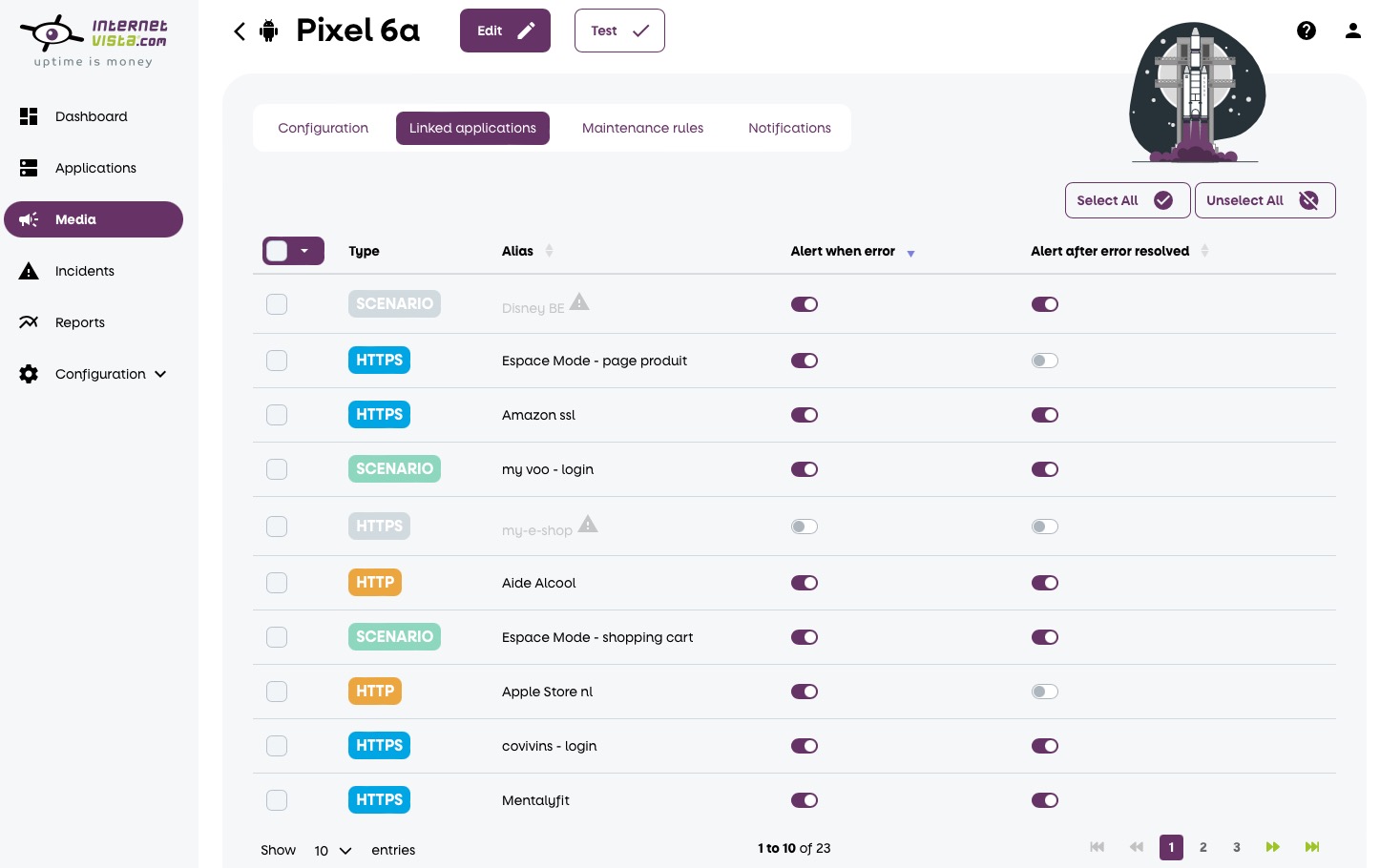This screenshot has height=868, width=1380.
Task: Click the Edit button
Action: pyautogui.click(x=505, y=31)
